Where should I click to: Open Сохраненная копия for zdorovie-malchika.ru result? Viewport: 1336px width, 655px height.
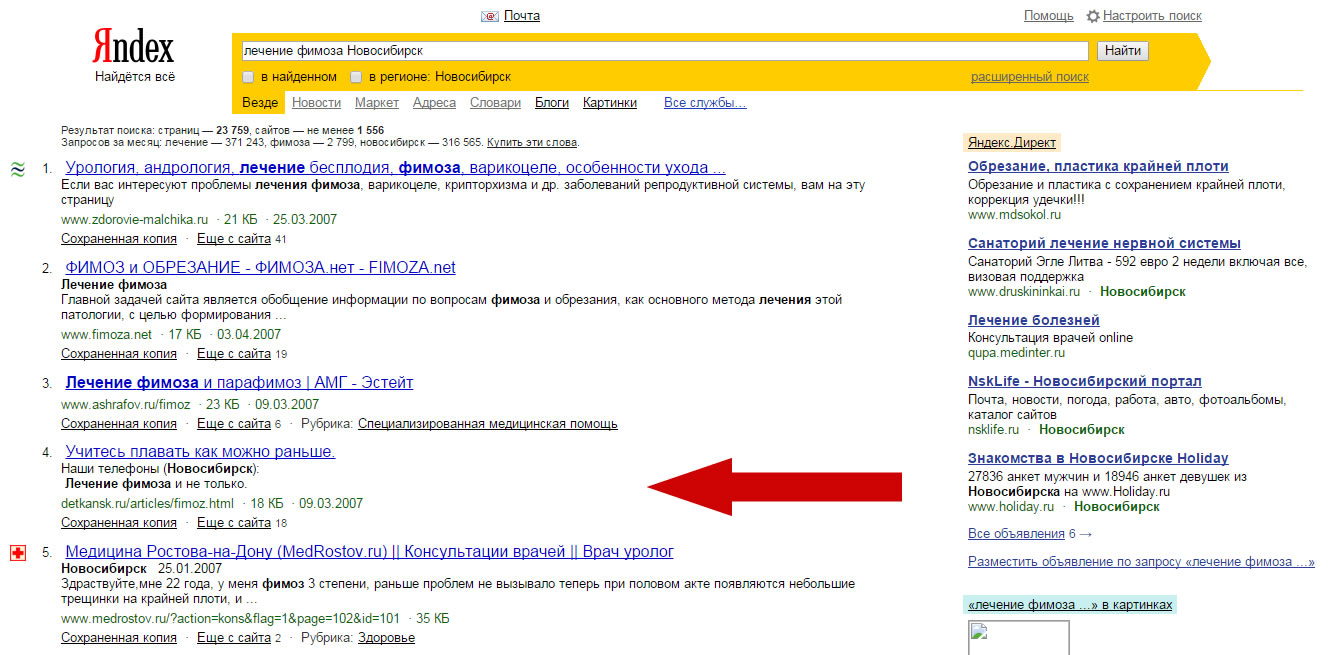pyautogui.click(x=119, y=239)
